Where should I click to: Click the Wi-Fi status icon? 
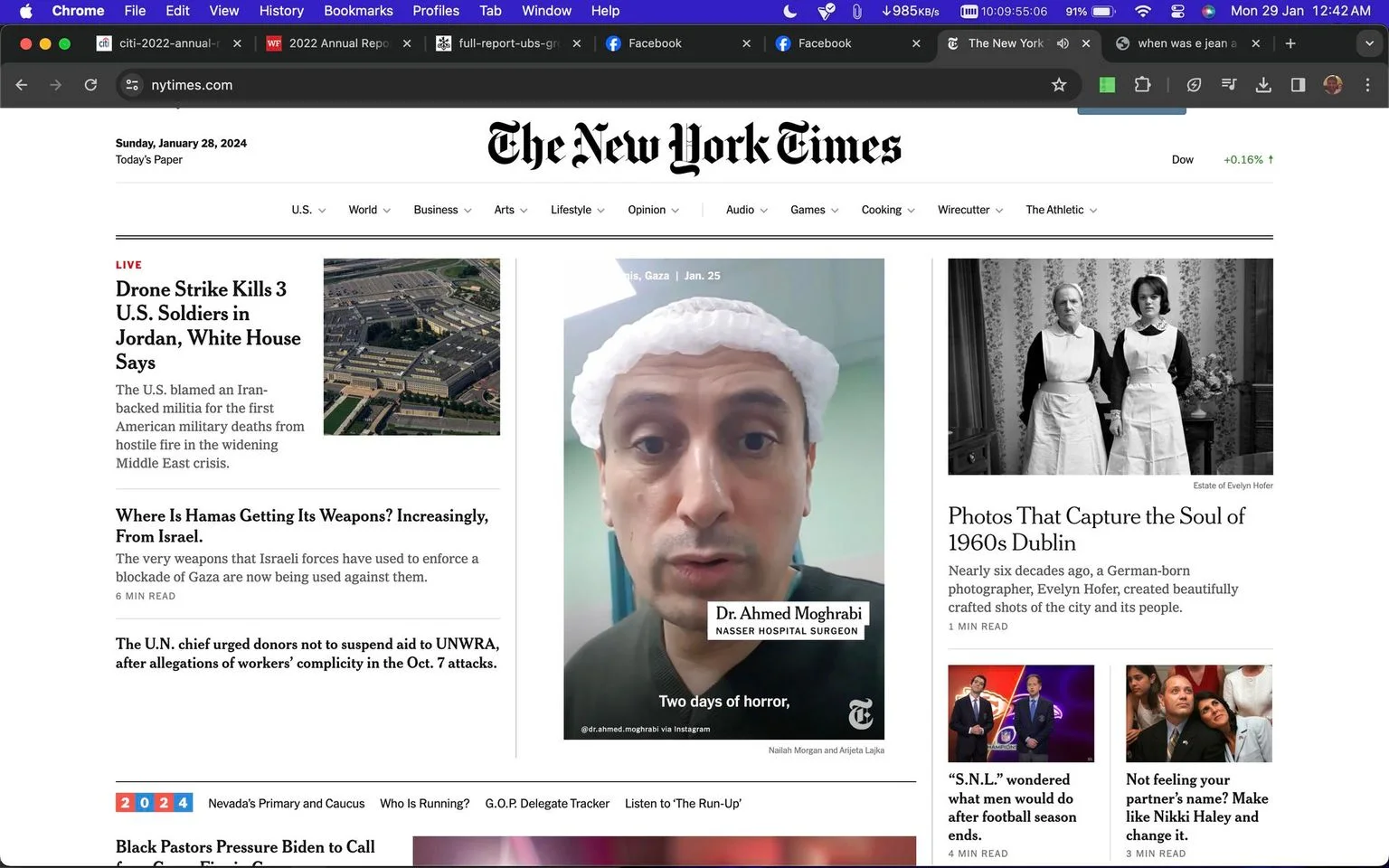(x=1143, y=11)
